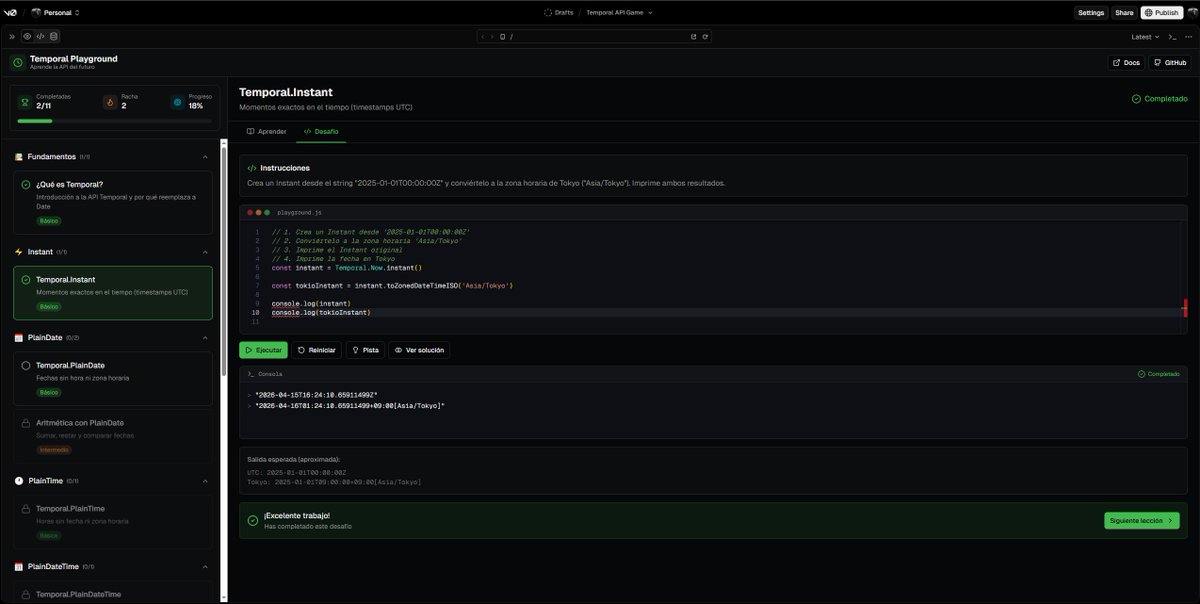Collapse the PlainTime section chevron
Screen dimensions: 1200x604
205,480
